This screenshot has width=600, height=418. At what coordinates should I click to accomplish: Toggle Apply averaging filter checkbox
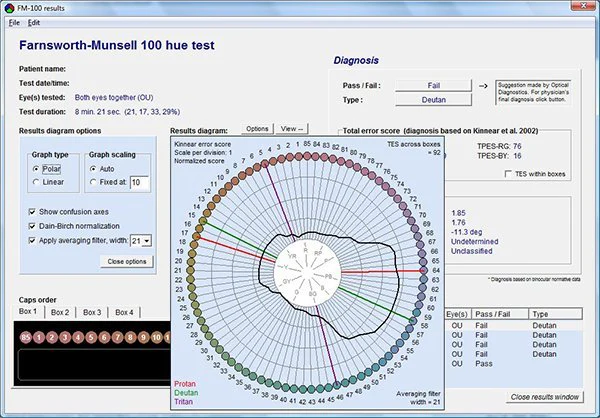pyautogui.click(x=32, y=241)
